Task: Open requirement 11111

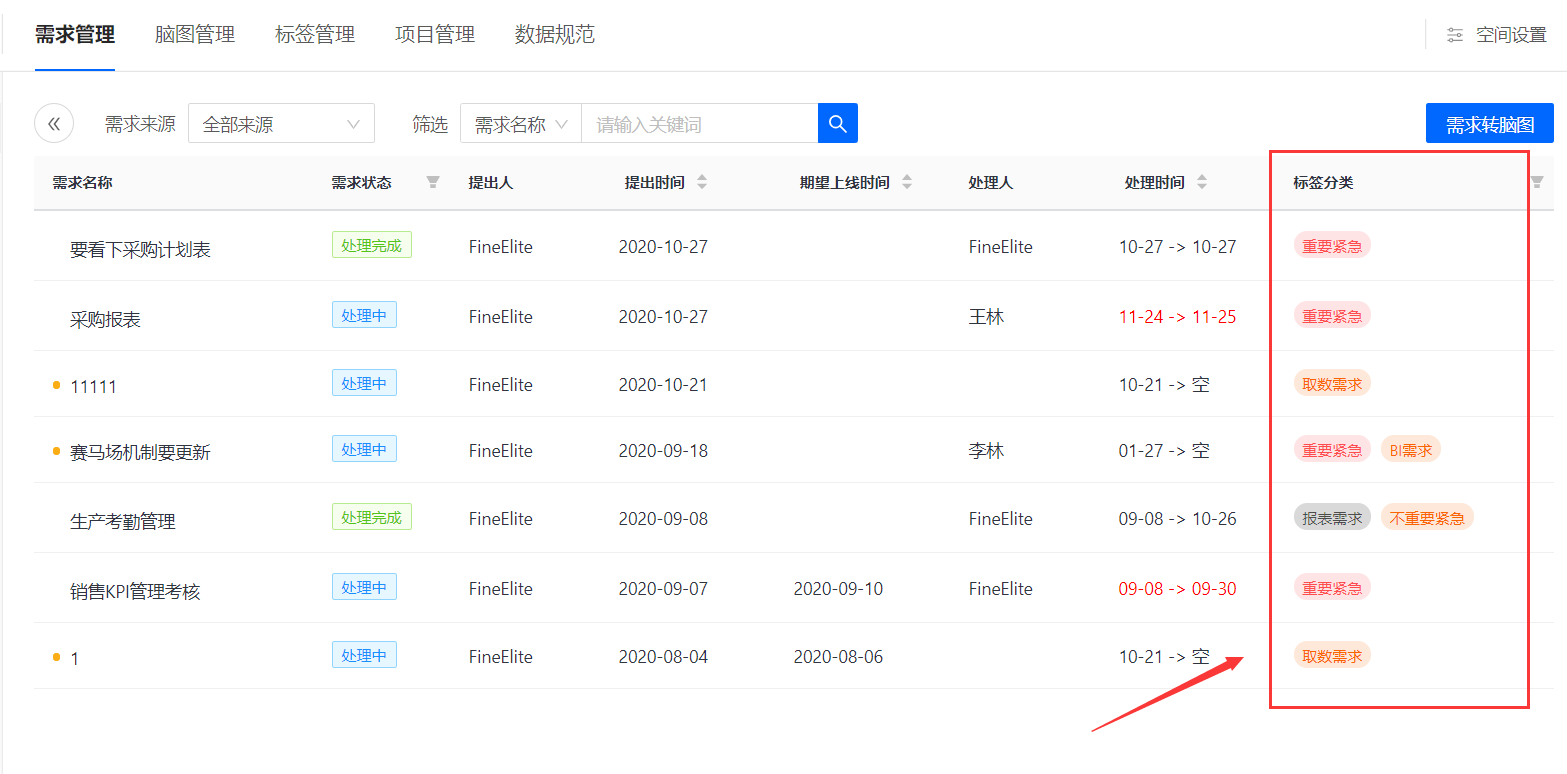Action: point(93,387)
